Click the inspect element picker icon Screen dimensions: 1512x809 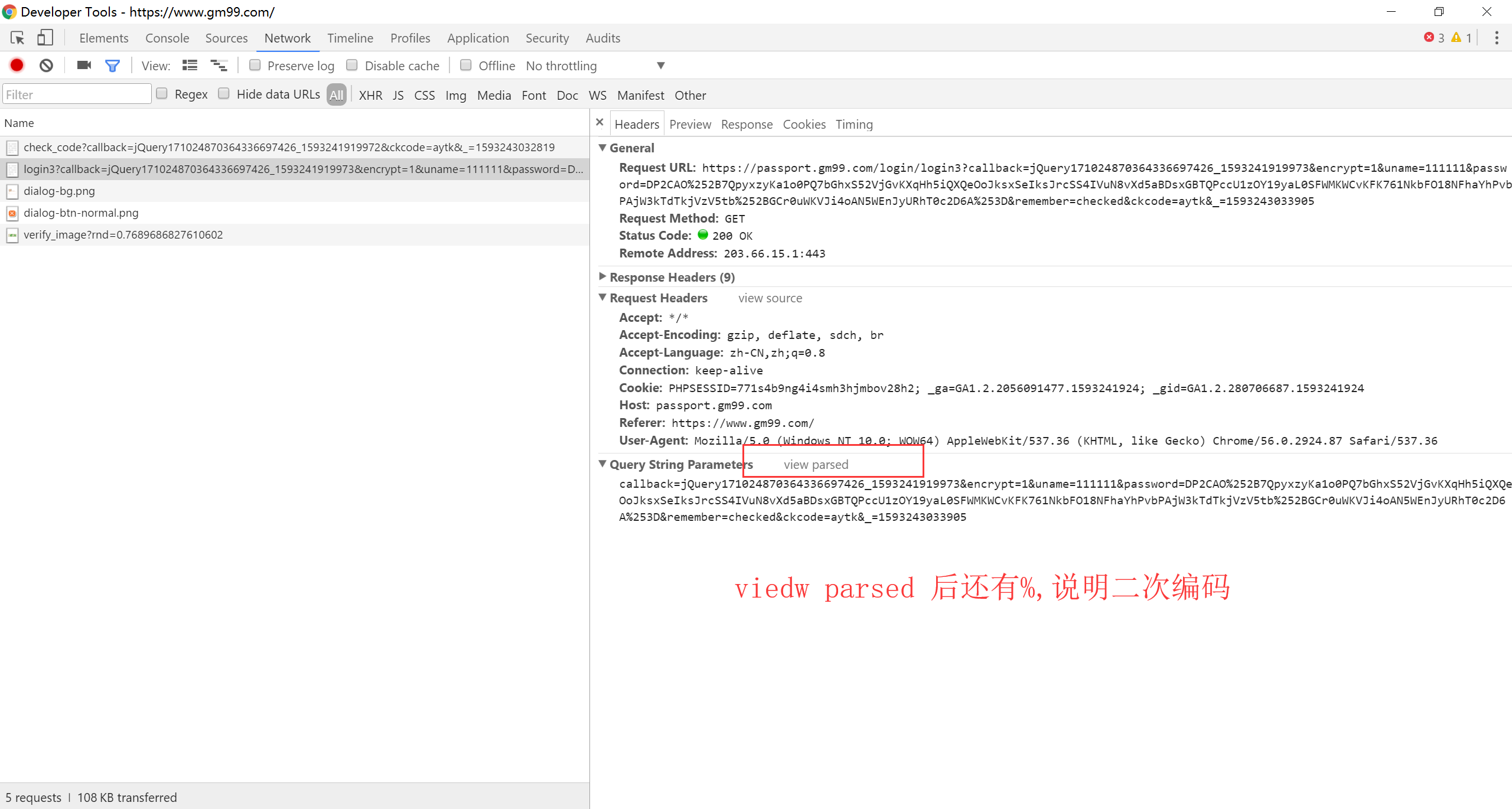coord(17,38)
